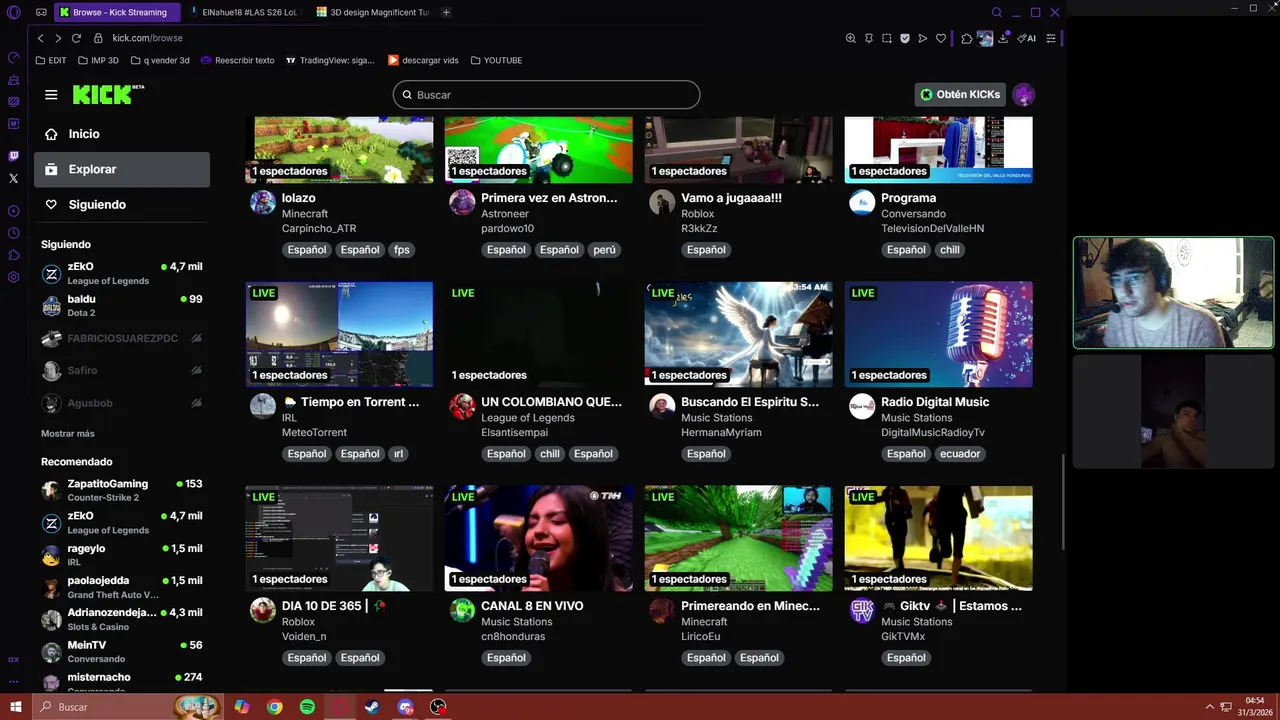Open TradingView bookmark

pos(330,60)
